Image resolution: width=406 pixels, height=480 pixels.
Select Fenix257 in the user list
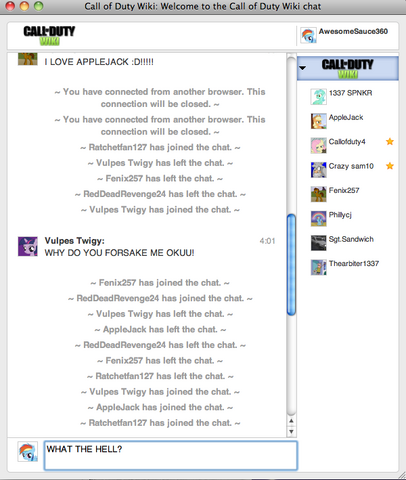[x=344, y=190]
